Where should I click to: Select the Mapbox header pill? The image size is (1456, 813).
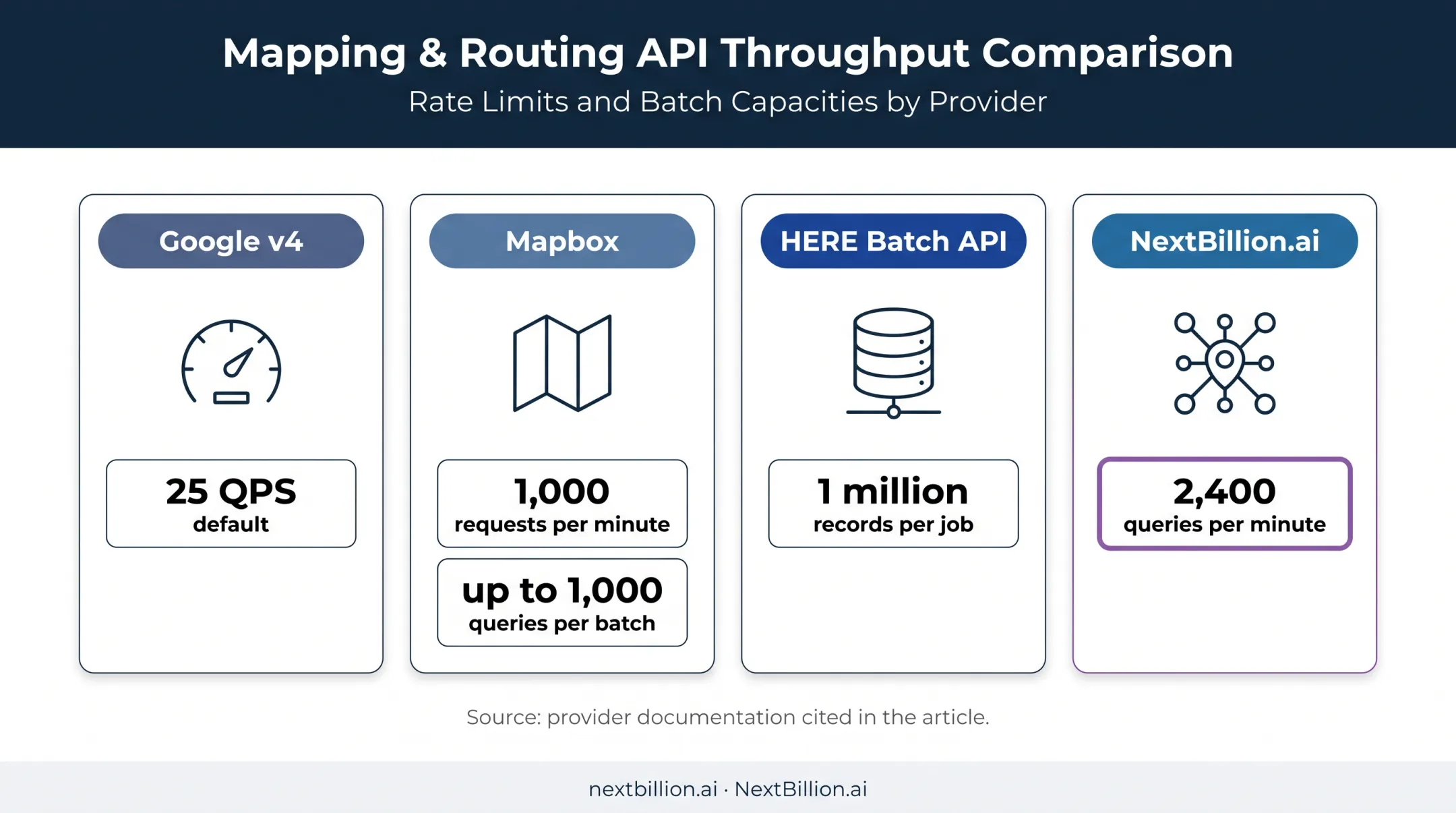point(562,241)
